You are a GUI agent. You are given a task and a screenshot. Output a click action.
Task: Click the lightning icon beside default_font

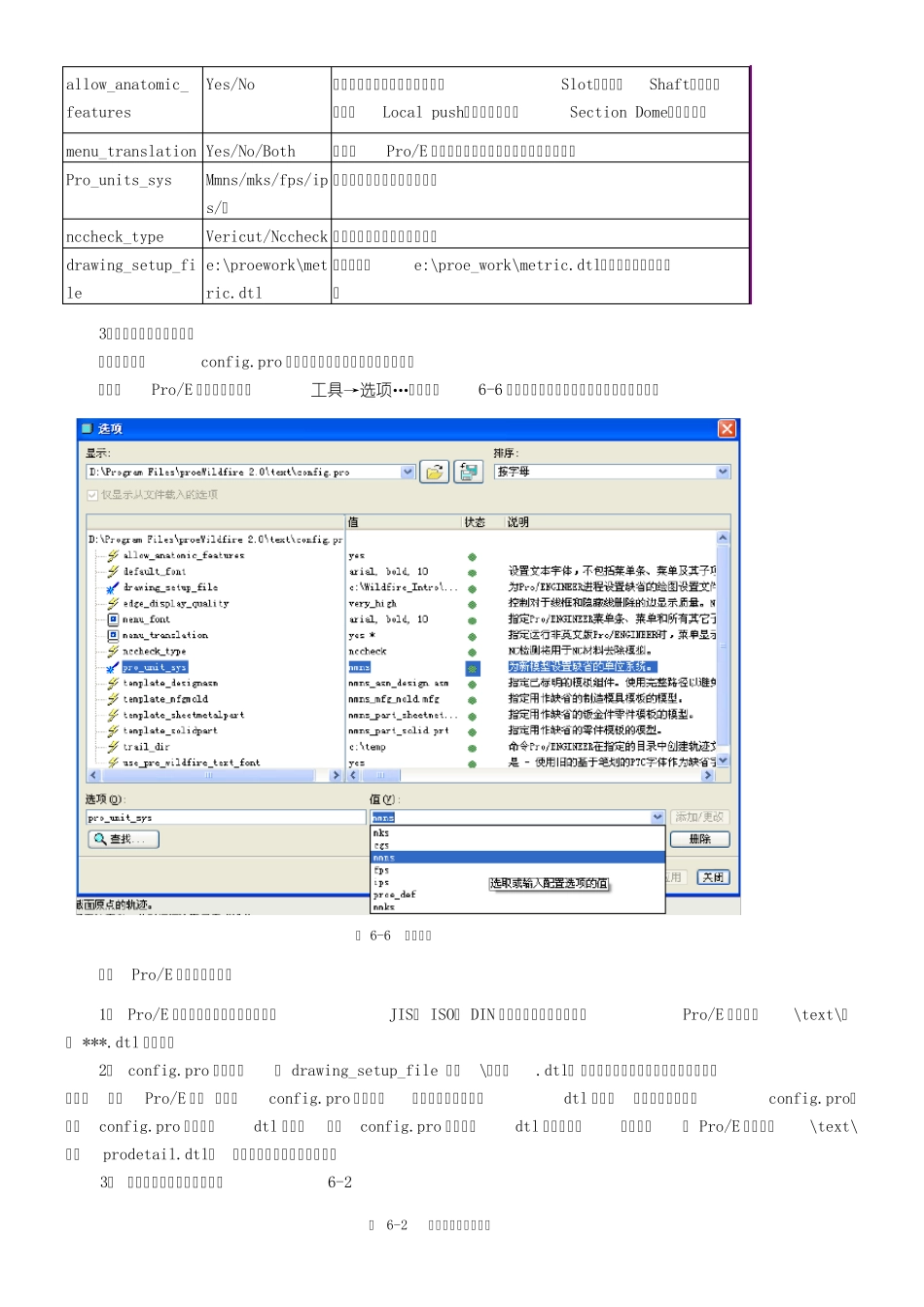point(113,571)
